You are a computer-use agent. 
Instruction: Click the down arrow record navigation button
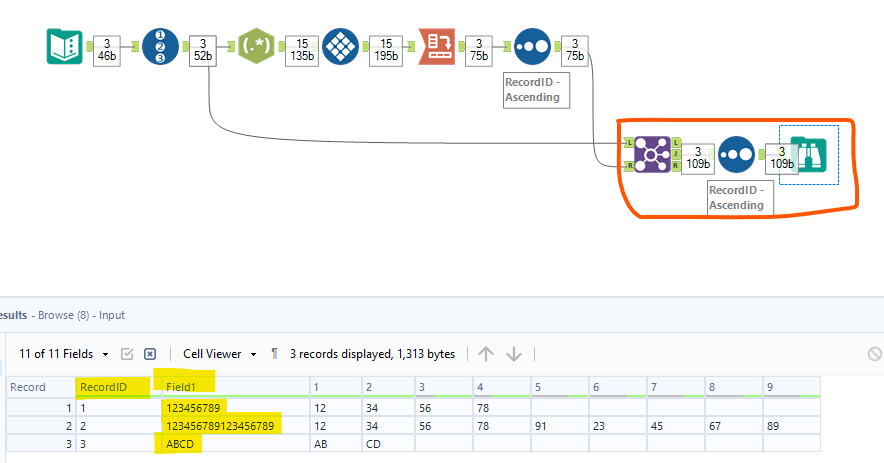514,354
